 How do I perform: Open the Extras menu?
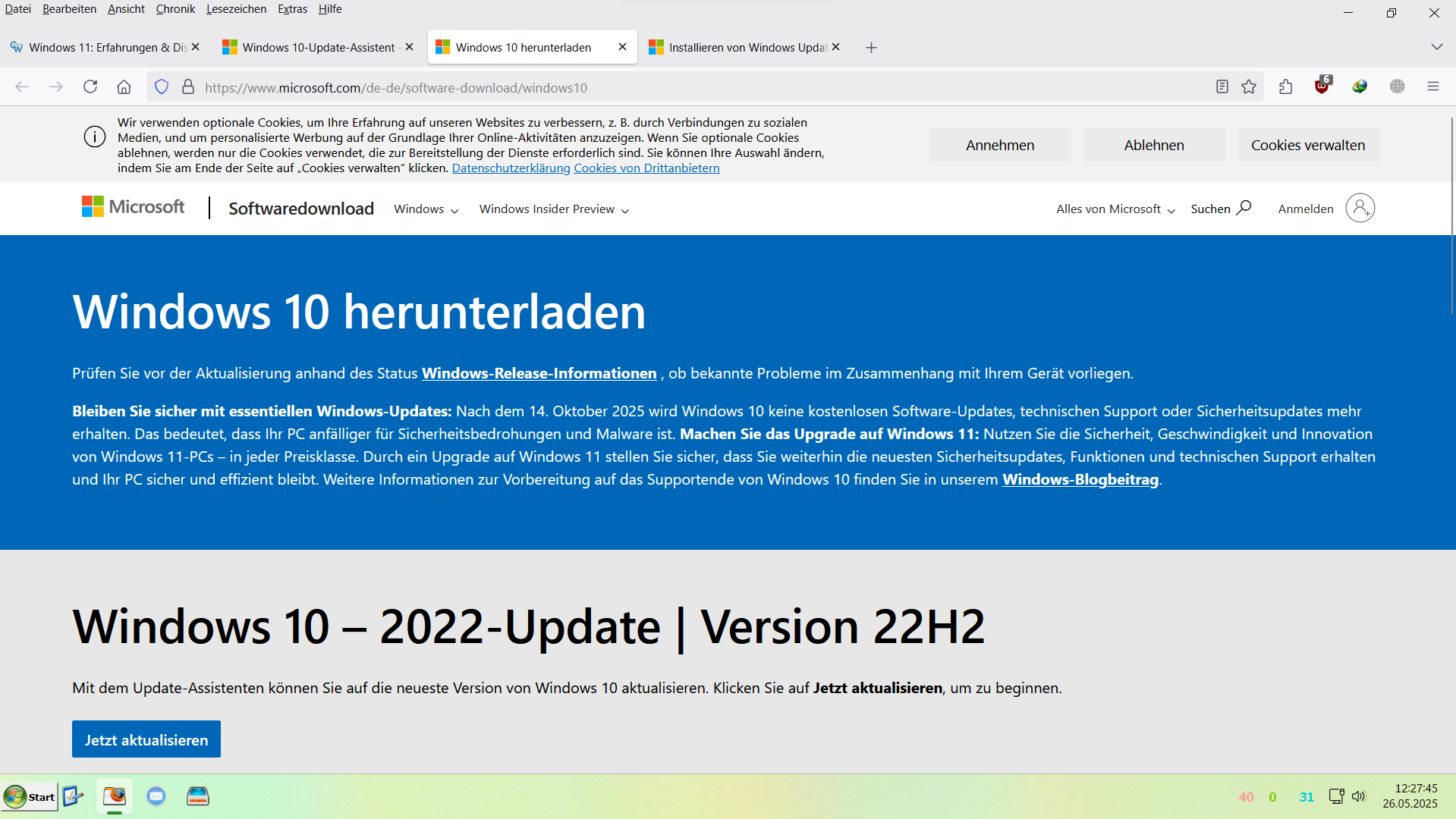292,9
